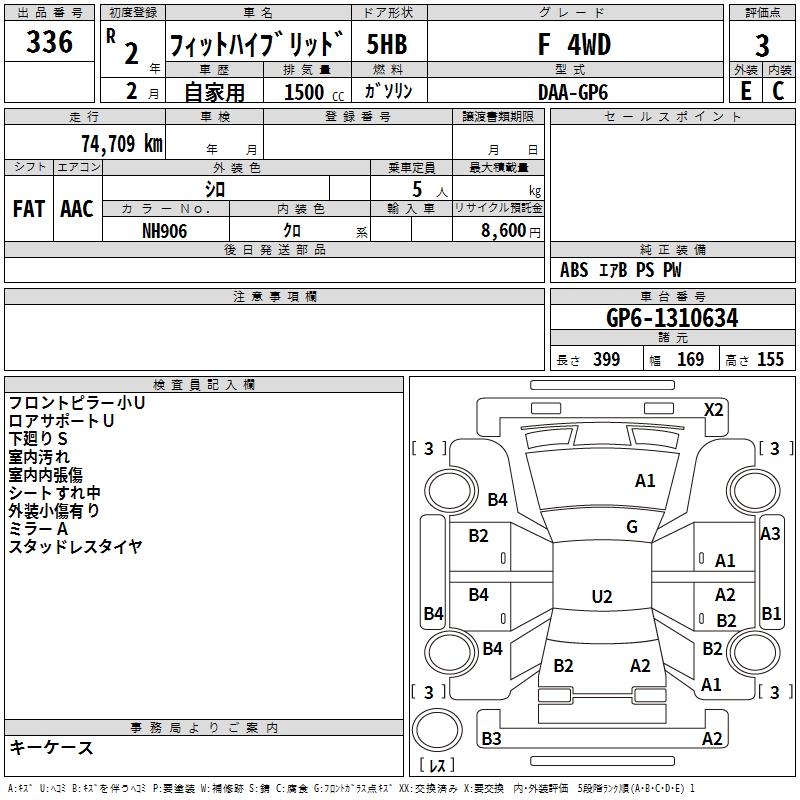Image resolution: width=800 pixels, height=800 pixels.
Task: Click the スタッドレスタイヤ inspector note
Action: [x=76, y=546]
